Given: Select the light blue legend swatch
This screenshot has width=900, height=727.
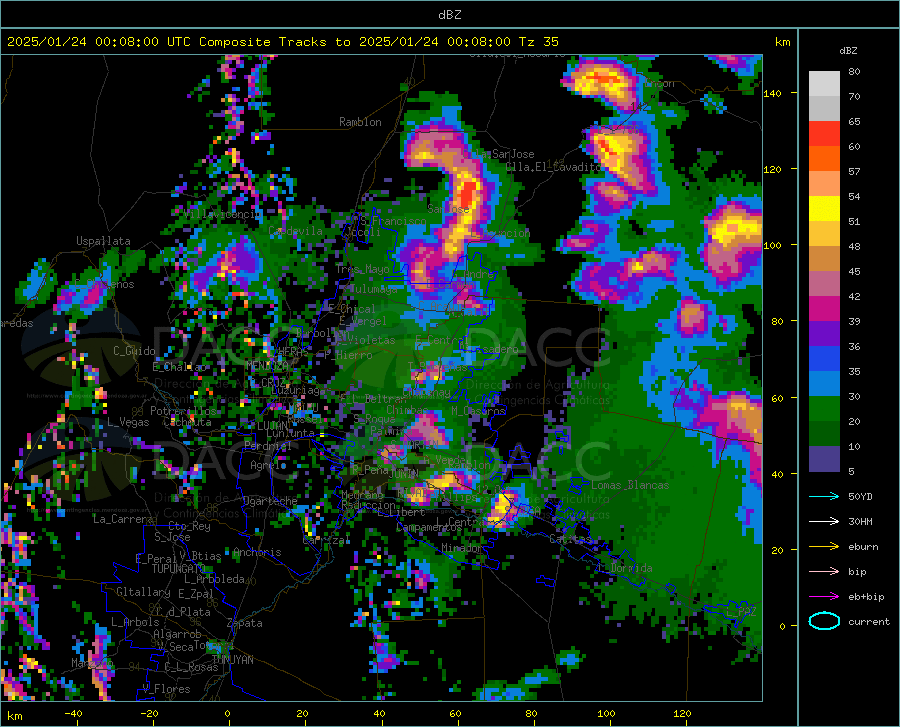Looking at the screenshot, I should 824,384.
